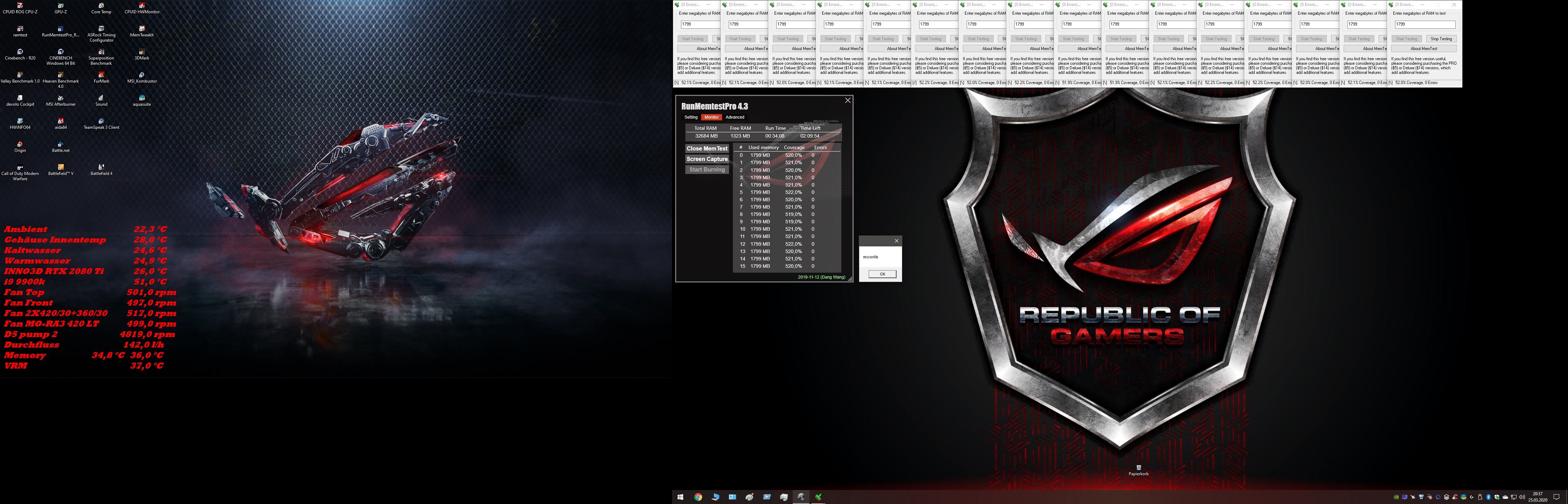Image resolution: width=1568 pixels, height=504 pixels.
Task: Open the CPUID HWMonitor desktop icon
Action: pos(142,8)
